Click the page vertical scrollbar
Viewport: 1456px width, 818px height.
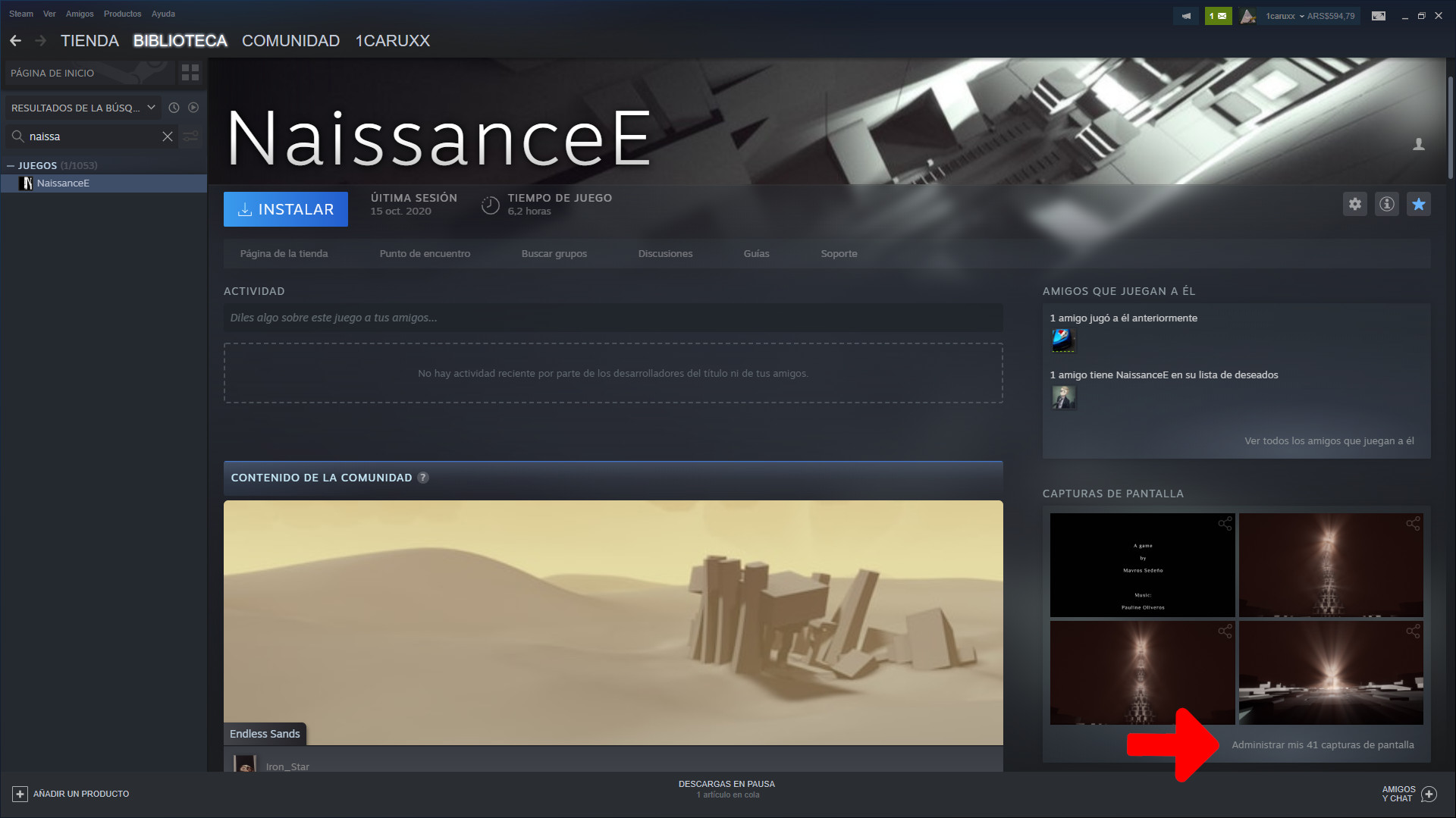click(1450, 127)
